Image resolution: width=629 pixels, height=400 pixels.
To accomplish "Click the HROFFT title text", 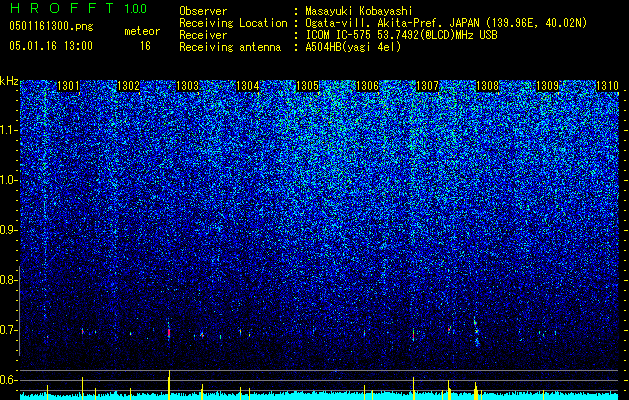I will [x=62, y=8].
